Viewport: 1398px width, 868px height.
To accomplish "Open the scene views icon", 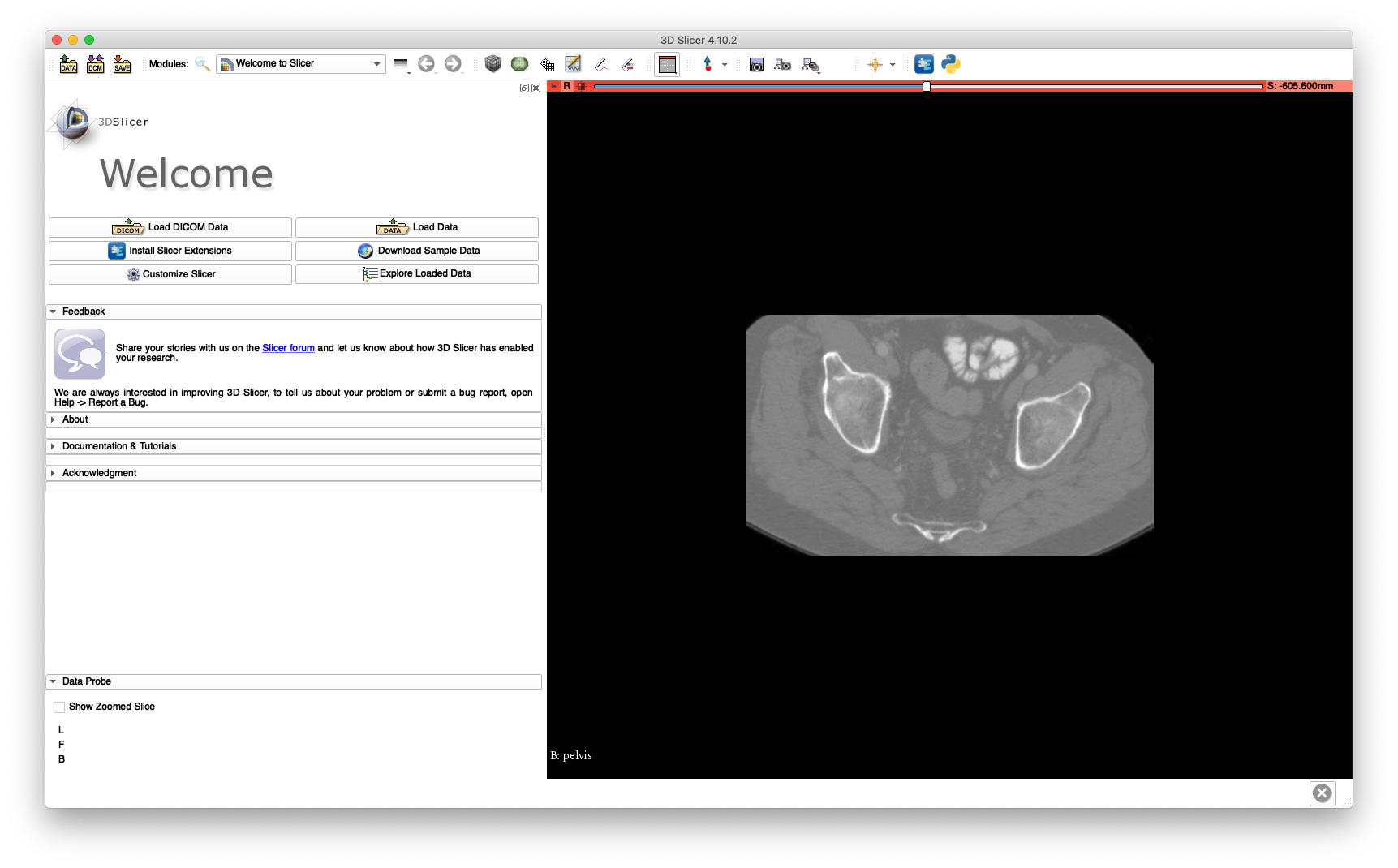I will click(x=782, y=65).
